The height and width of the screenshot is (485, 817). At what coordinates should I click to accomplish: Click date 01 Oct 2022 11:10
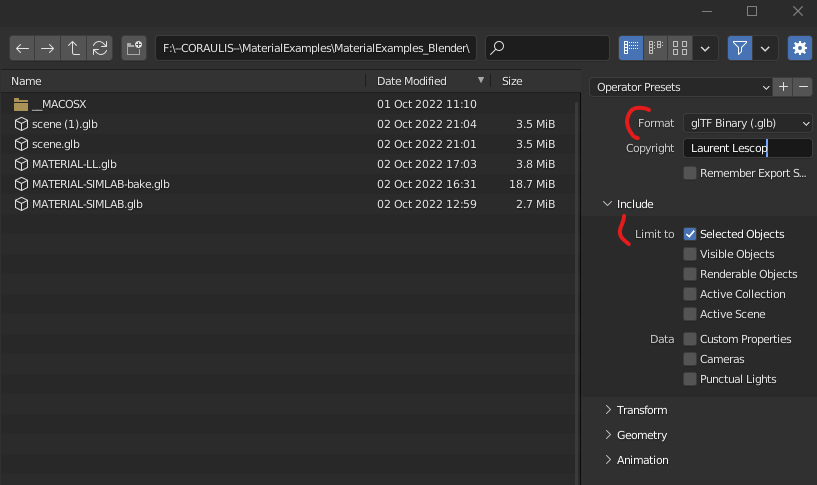click(427, 104)
